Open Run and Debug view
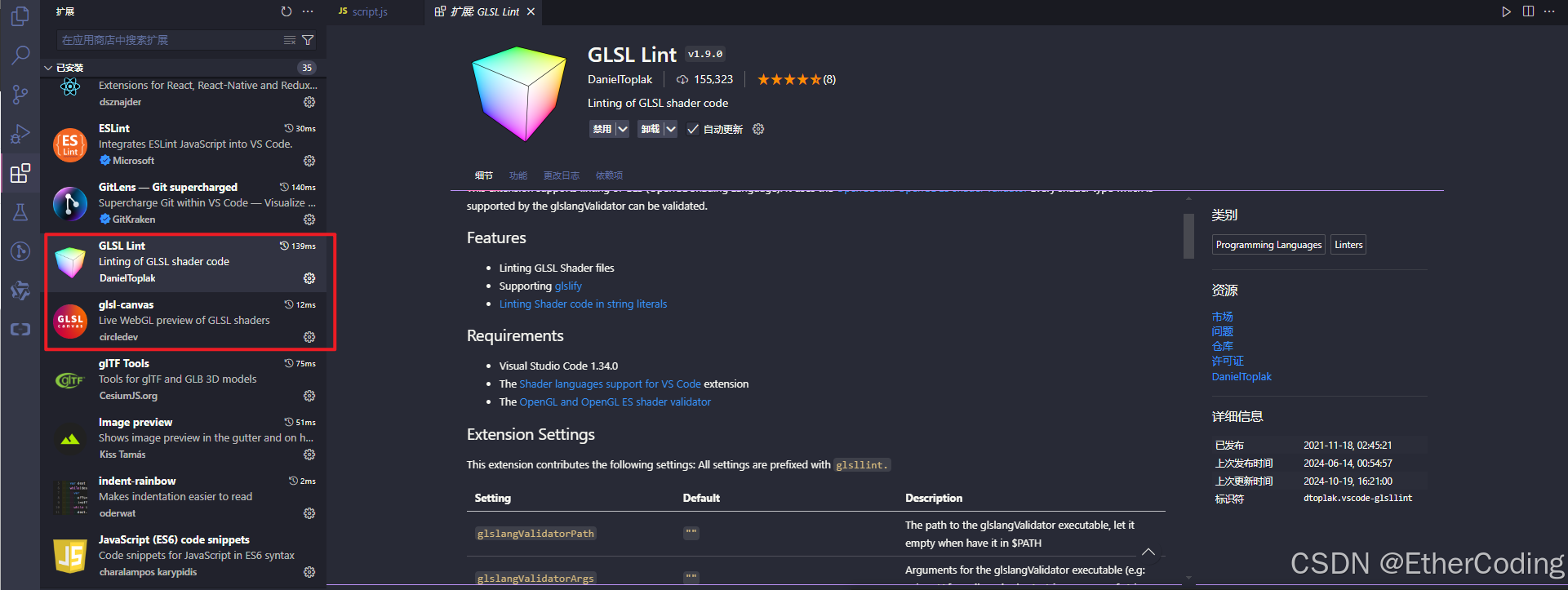The height and width of the screenshot is (590, 1568). click(x=20, y=133)
